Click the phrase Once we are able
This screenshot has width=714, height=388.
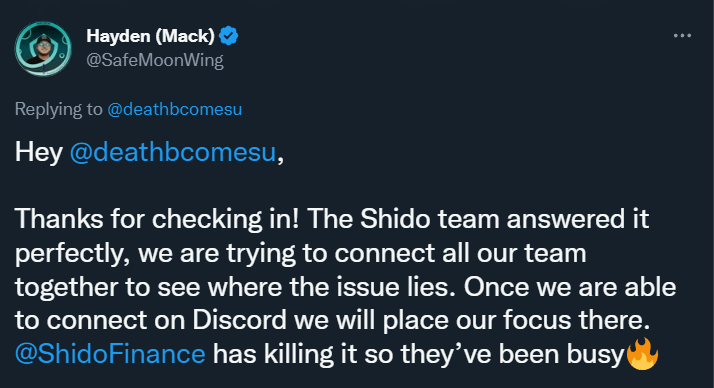[570, 286]
